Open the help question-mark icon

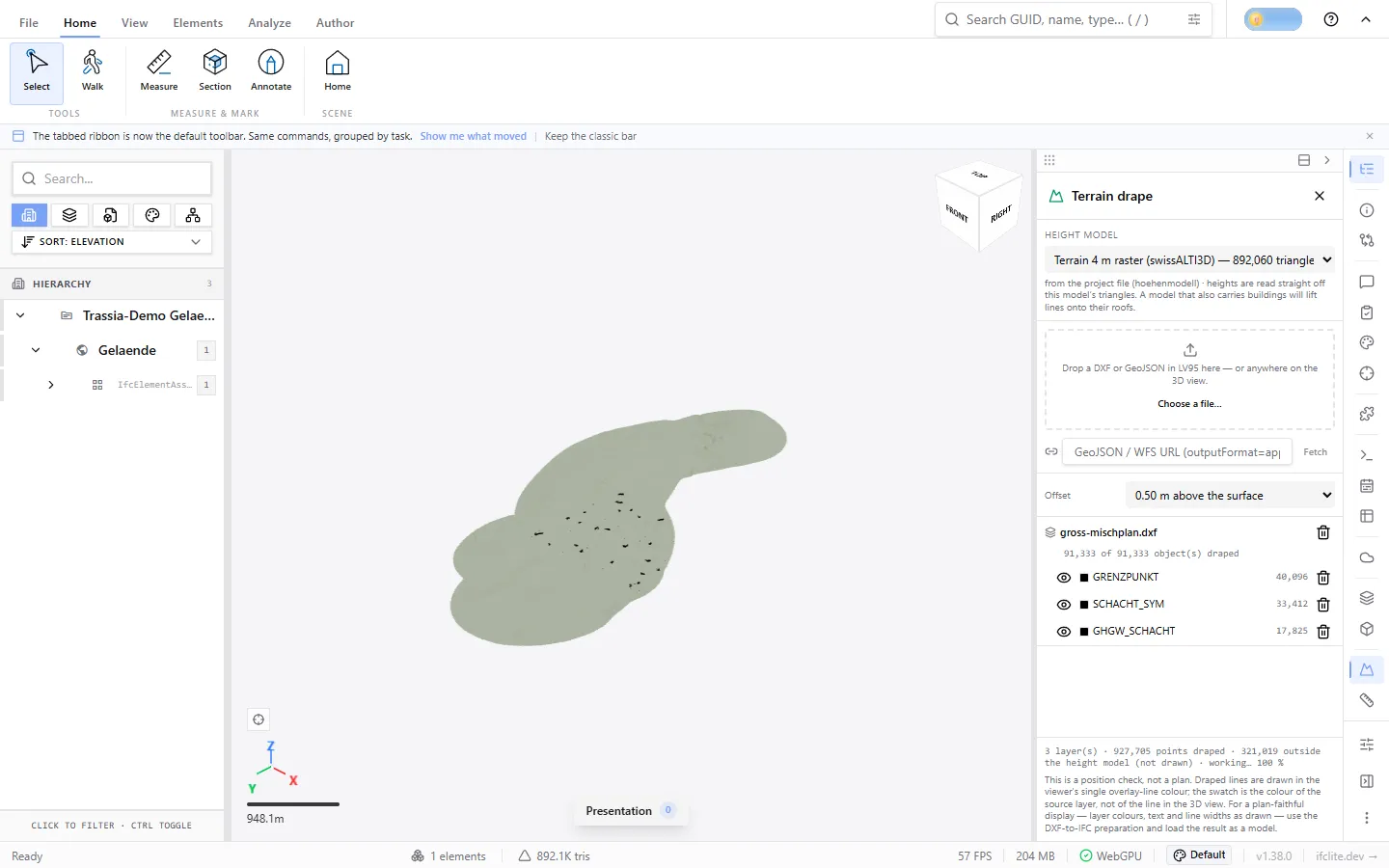(1331, 19)
